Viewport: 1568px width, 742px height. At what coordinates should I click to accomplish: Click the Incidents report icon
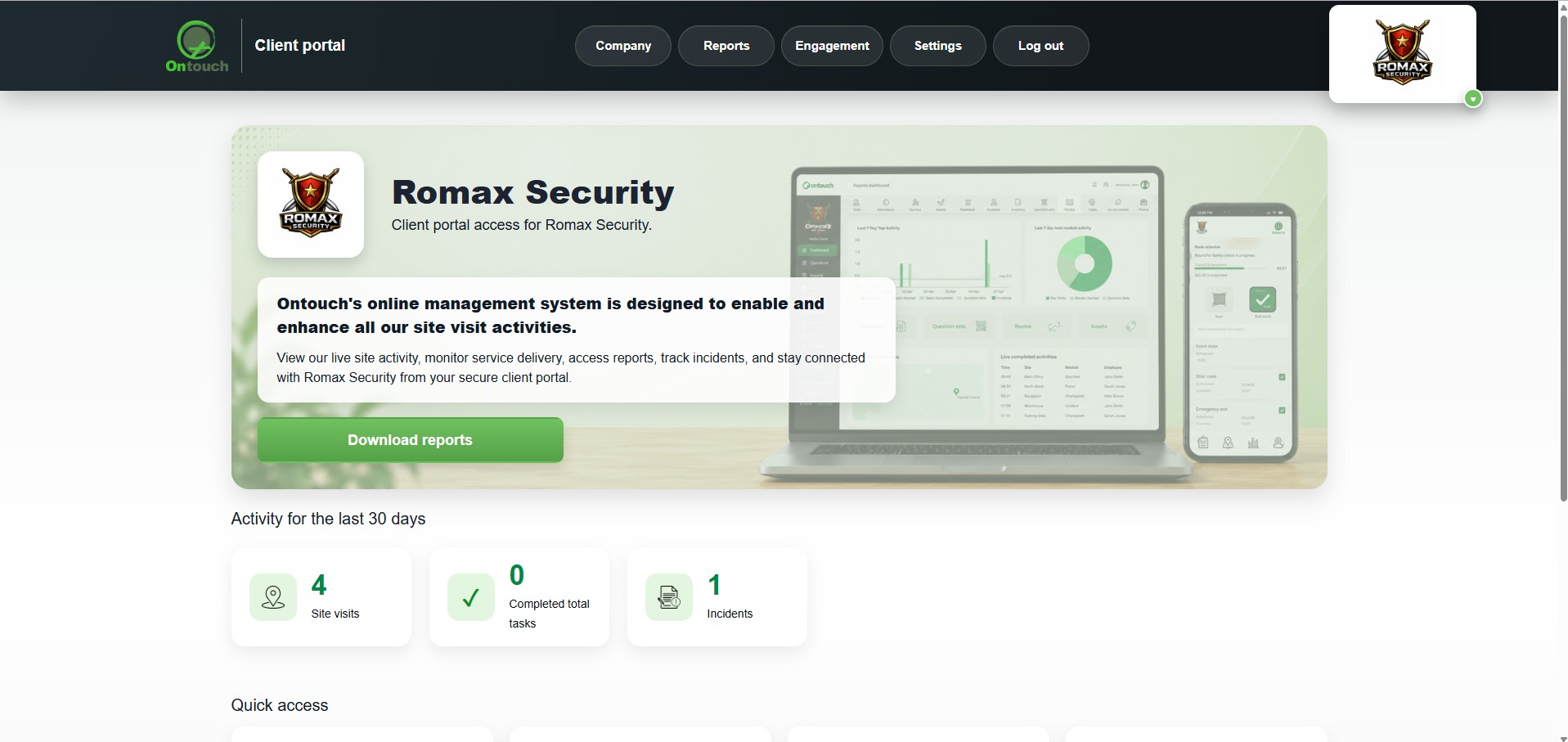pos(669,597)
